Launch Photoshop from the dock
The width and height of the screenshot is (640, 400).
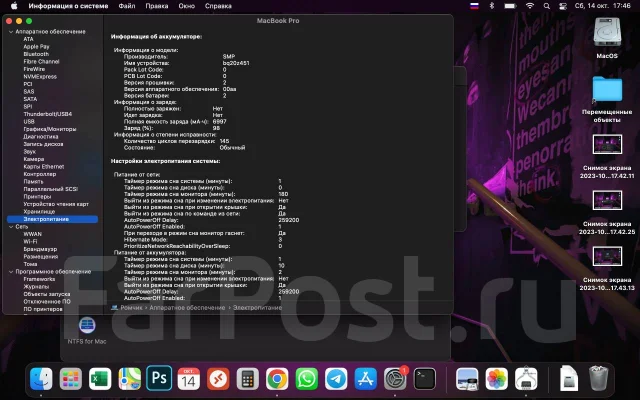click(159, 378)
